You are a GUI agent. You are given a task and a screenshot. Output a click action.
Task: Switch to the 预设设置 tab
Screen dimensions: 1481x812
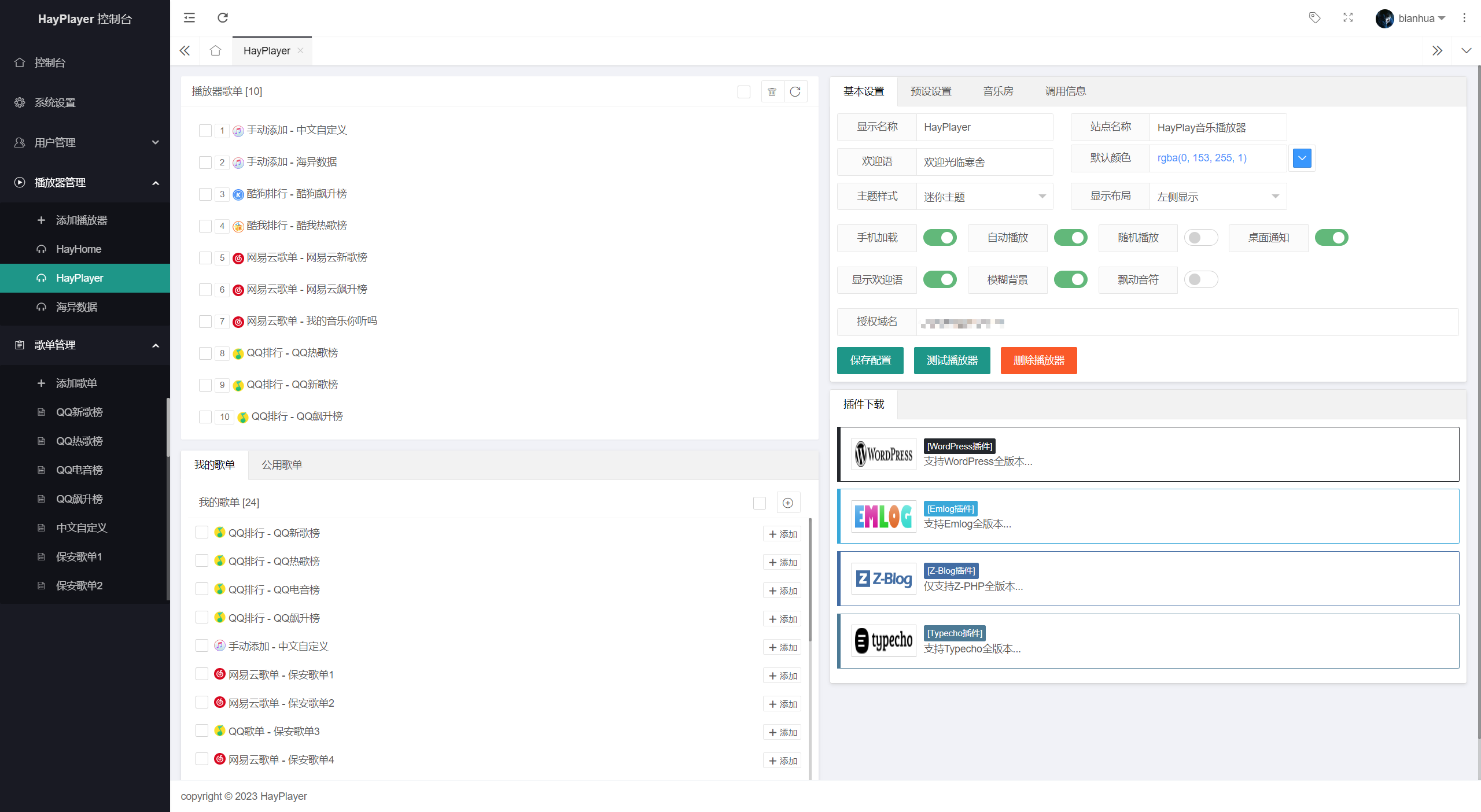(930, 91)
